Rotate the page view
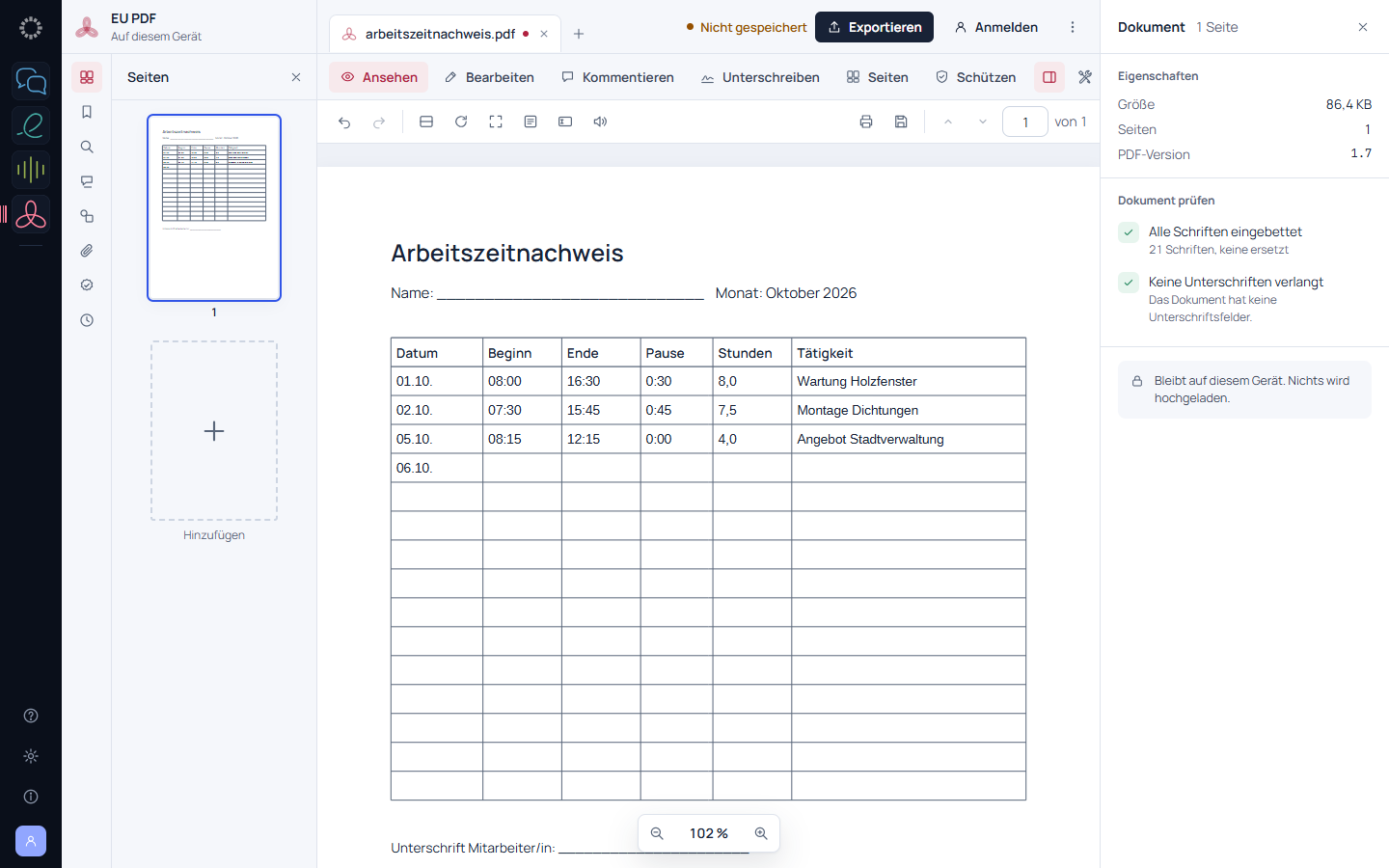 461,122
